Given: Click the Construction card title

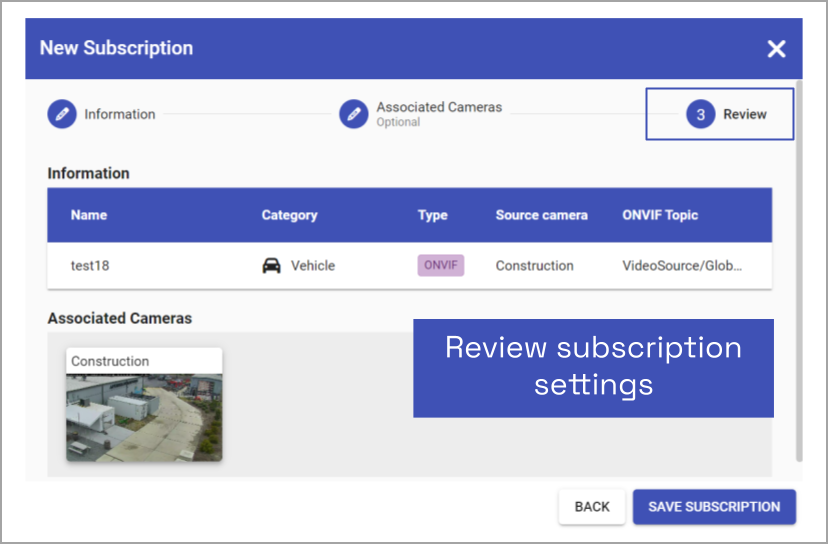Looking at the screenshot, I should coord(110,361).
